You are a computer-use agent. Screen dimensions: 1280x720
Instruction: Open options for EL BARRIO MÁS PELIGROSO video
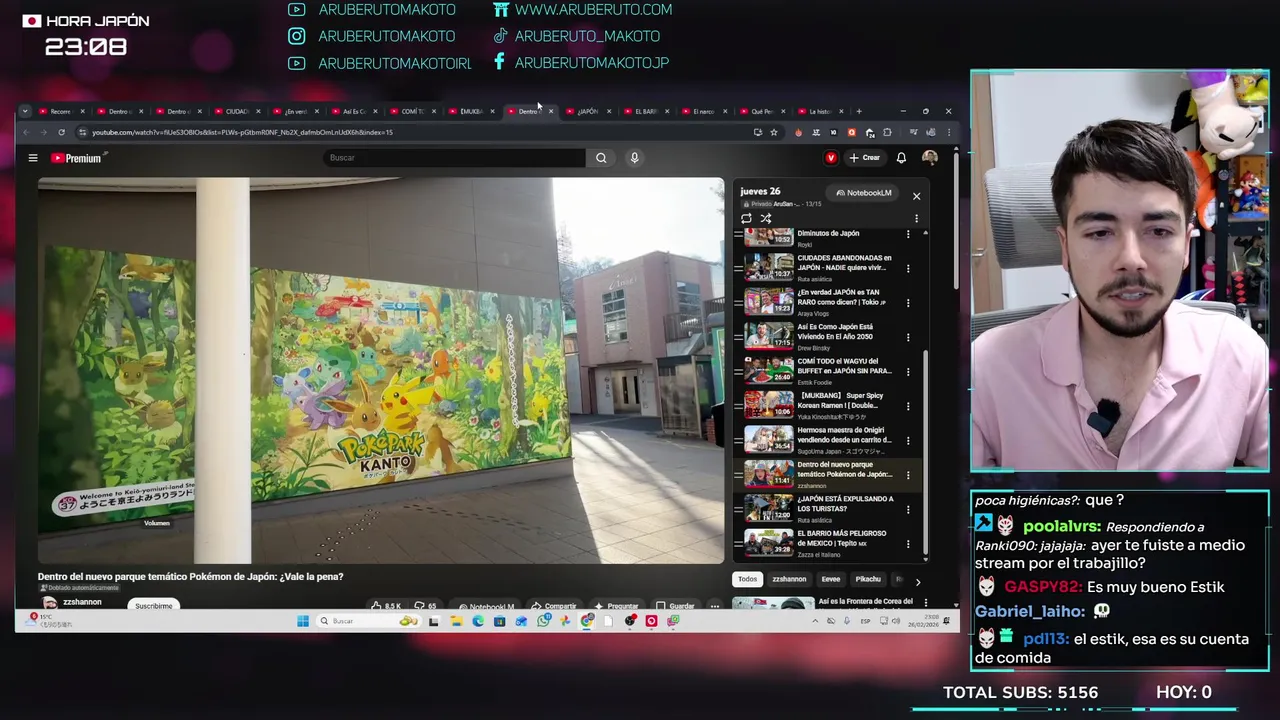click(x=908, y=544)
